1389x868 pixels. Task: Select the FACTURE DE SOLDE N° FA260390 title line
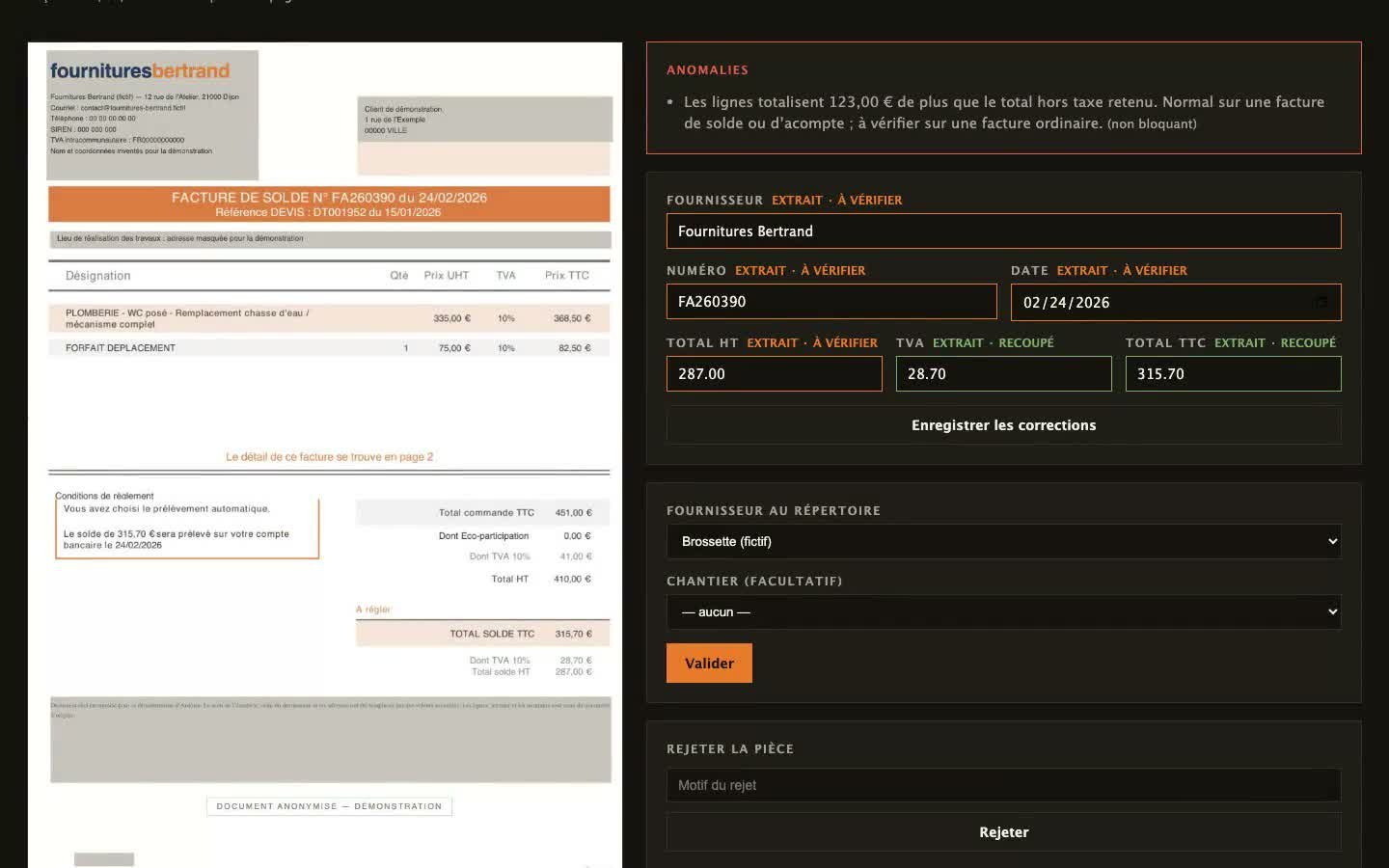point(329,198)
